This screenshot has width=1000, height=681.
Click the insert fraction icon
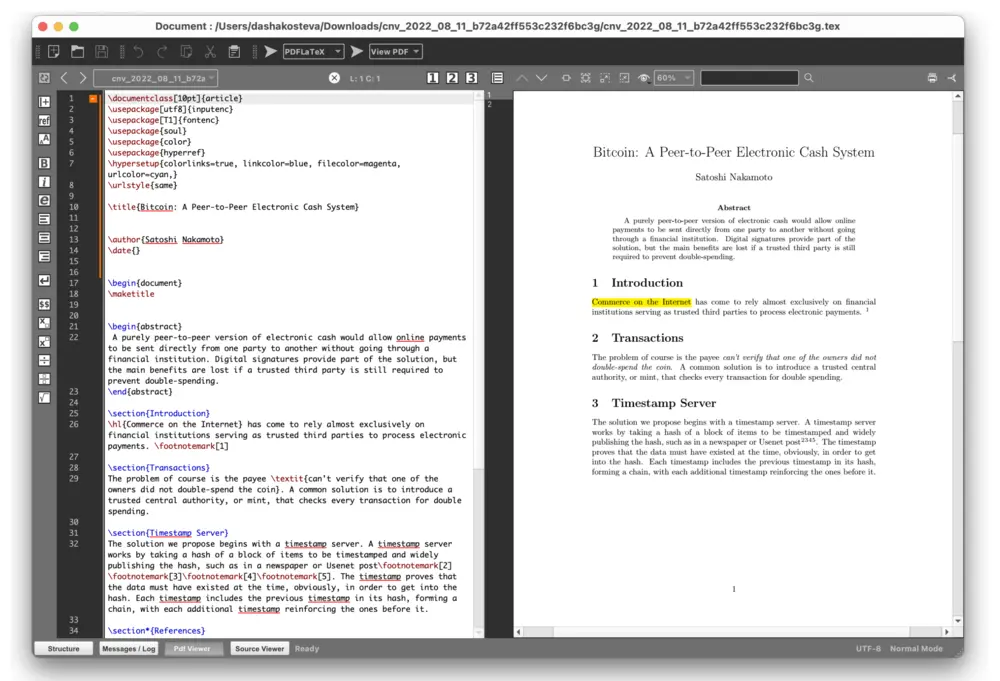pos(44,360)
